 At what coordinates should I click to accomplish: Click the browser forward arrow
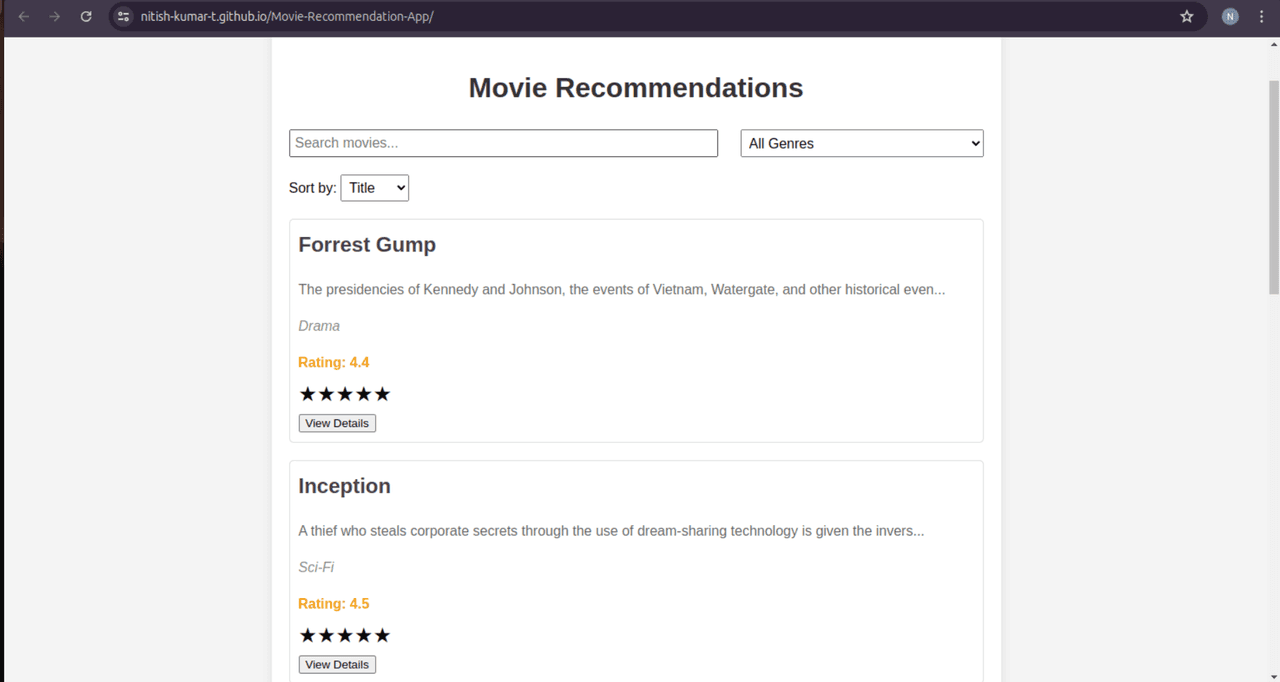click(55, 17)
